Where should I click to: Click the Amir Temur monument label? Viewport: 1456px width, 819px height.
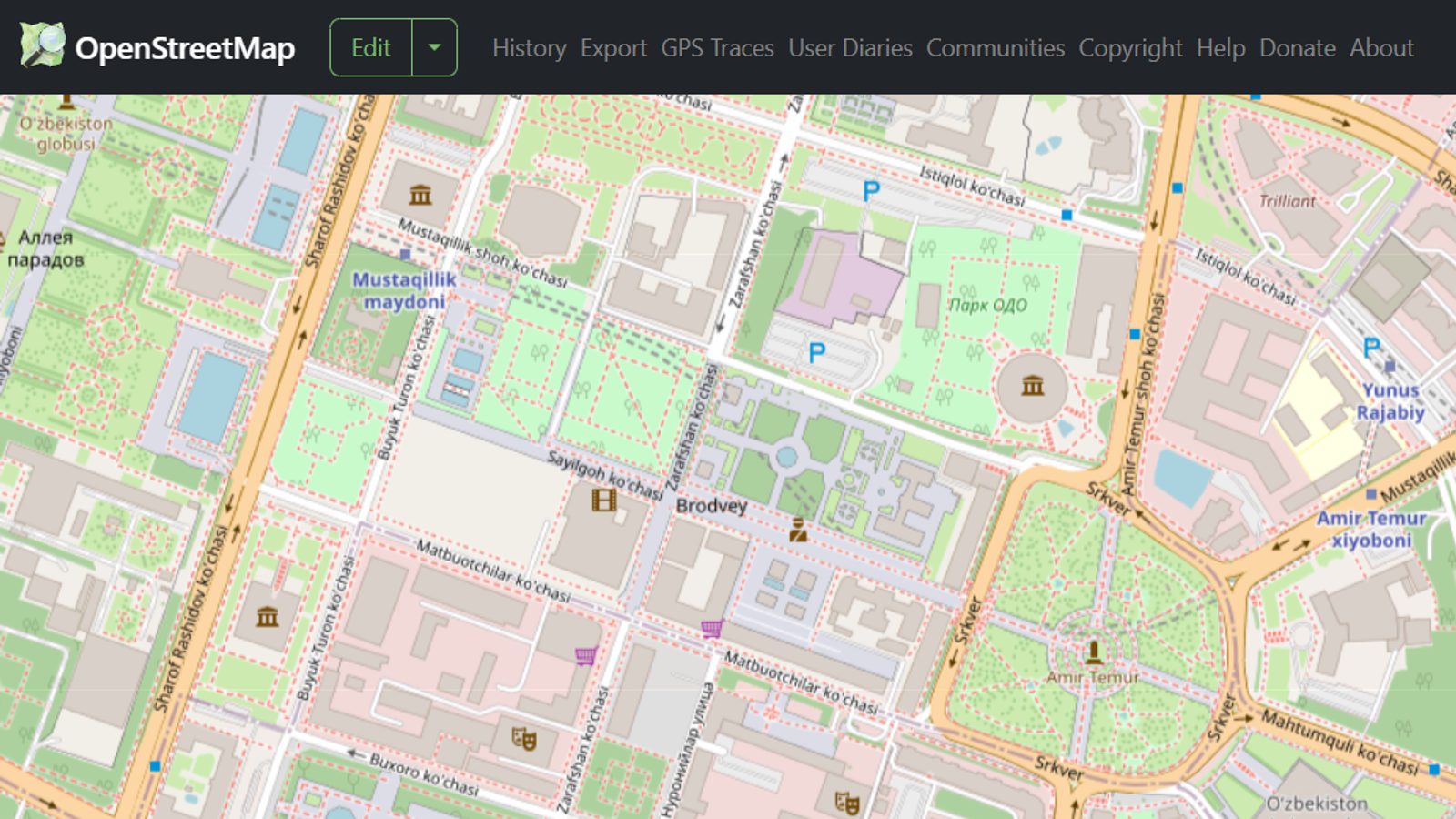coord(1092,677)
